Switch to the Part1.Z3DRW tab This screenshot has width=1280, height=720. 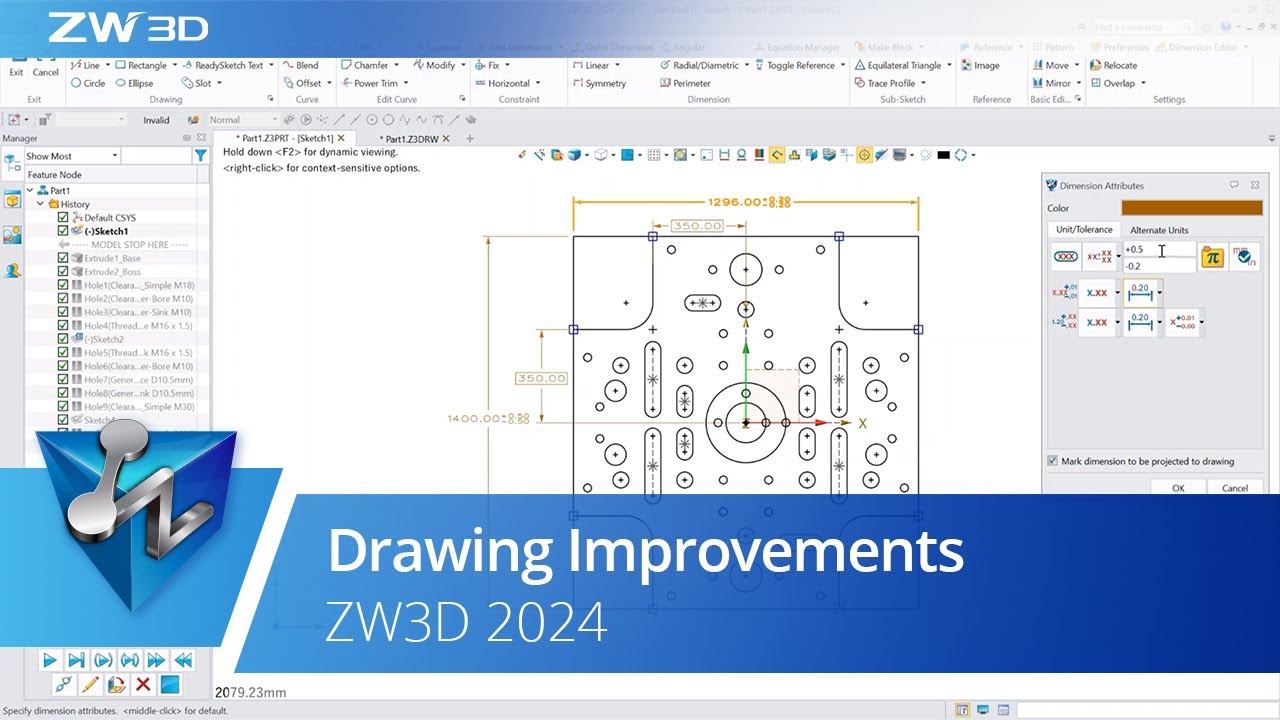[415, 138]
